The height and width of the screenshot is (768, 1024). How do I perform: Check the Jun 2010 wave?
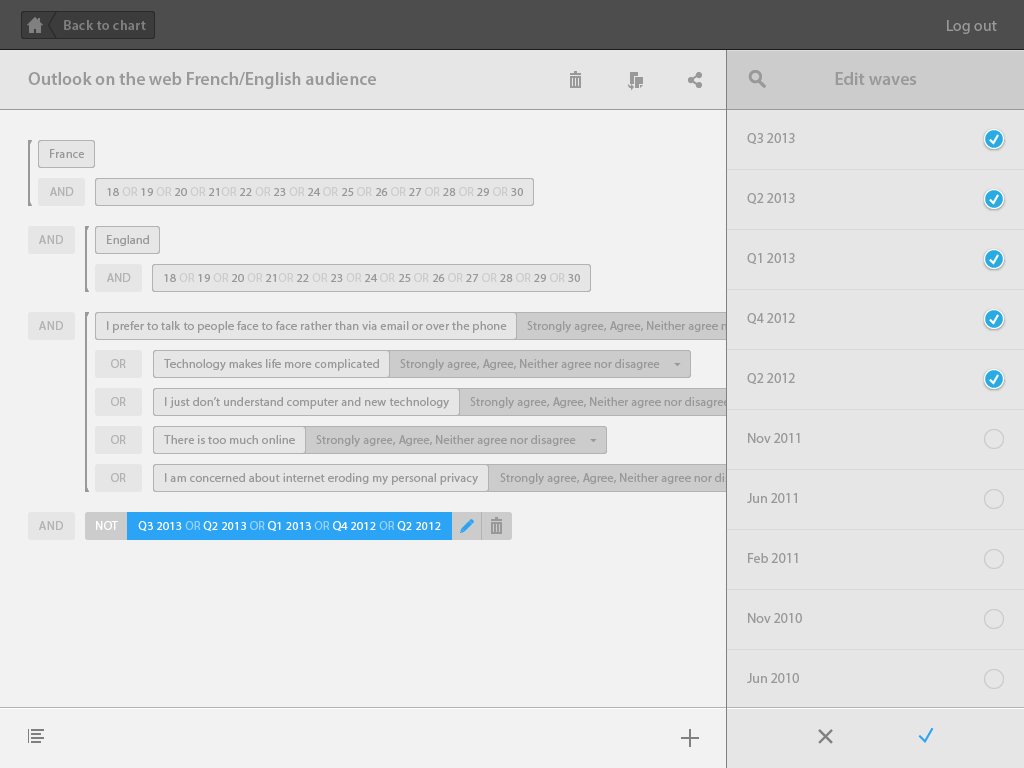point(993,679)
